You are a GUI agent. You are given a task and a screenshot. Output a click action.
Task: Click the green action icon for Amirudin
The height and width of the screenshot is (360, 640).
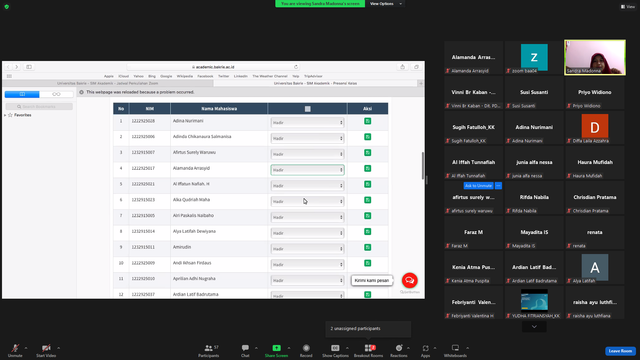(367, 247)
